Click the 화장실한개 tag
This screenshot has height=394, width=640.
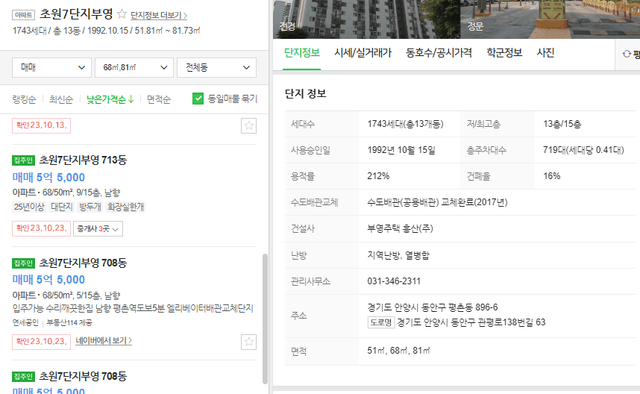point(126,207)
